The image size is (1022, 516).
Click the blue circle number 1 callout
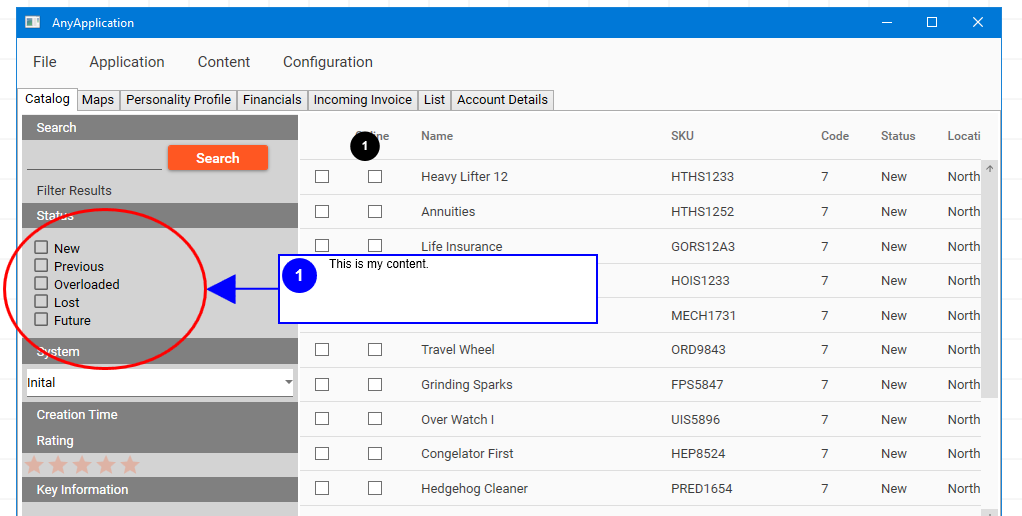pos(299,275)
